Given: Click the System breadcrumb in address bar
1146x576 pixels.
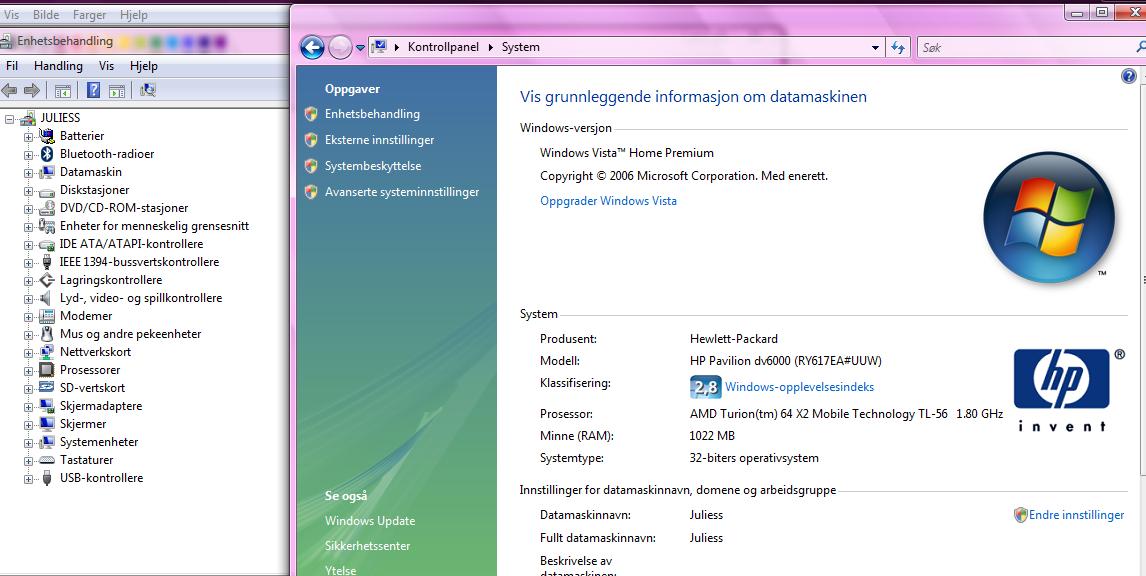Looking at the screenshot, I should (520, 47).
